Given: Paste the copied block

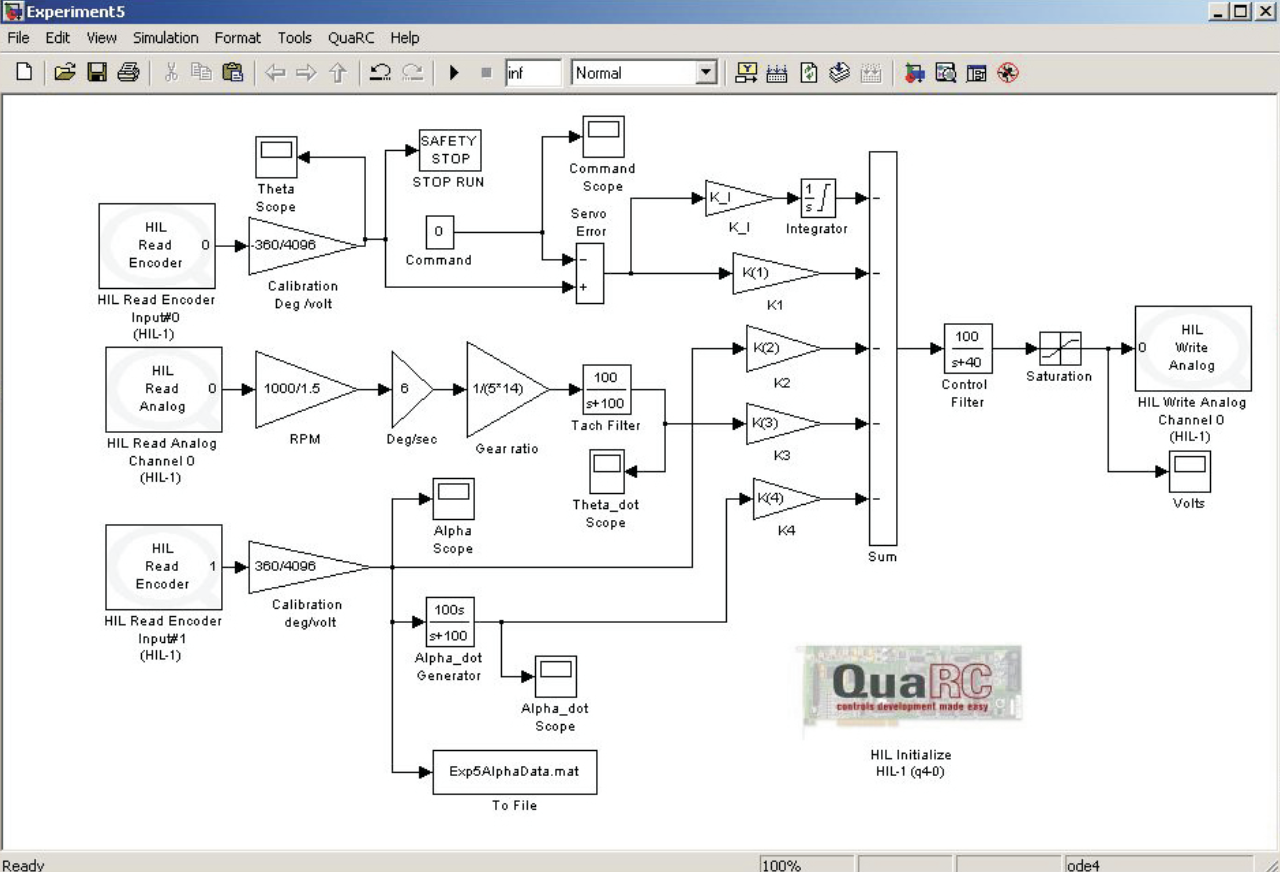Looking at the screenshot, I should 232,72.
